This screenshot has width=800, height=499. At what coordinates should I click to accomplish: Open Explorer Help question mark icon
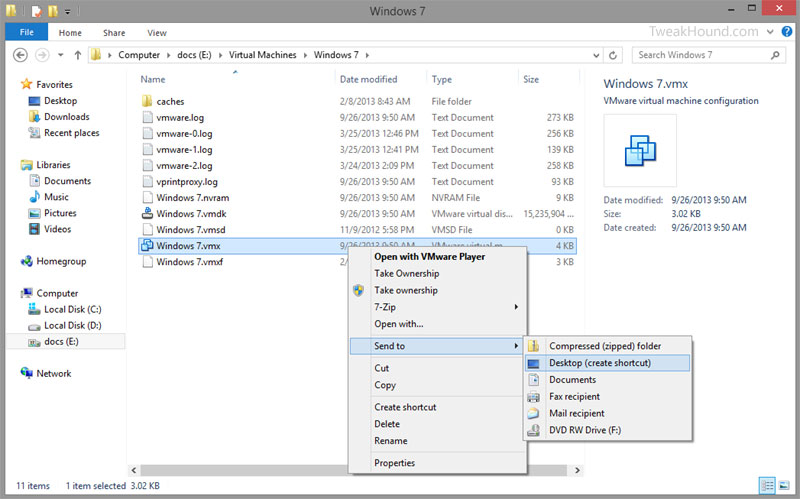(787, 32)
